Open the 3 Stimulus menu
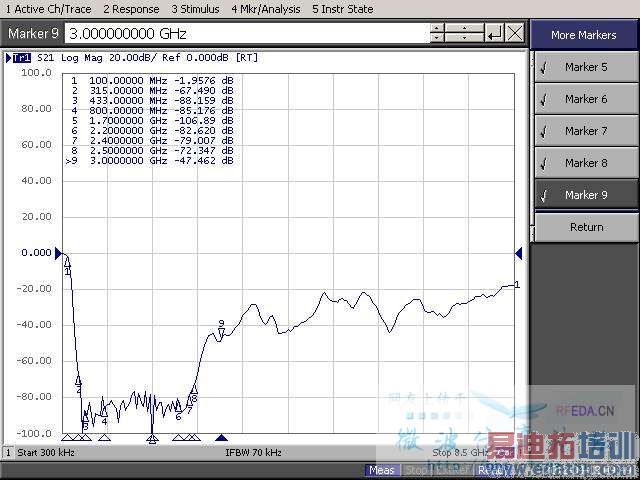This screenshot has height=480, width=640. tap(195, 9)
